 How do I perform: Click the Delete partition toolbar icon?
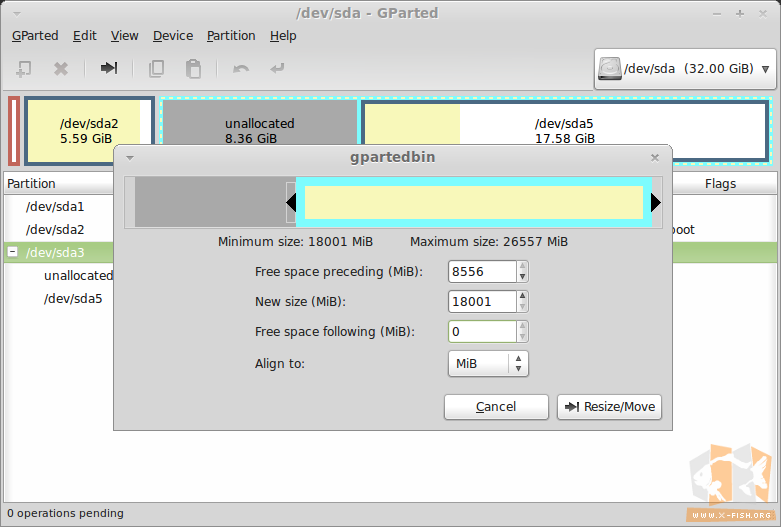61,68
